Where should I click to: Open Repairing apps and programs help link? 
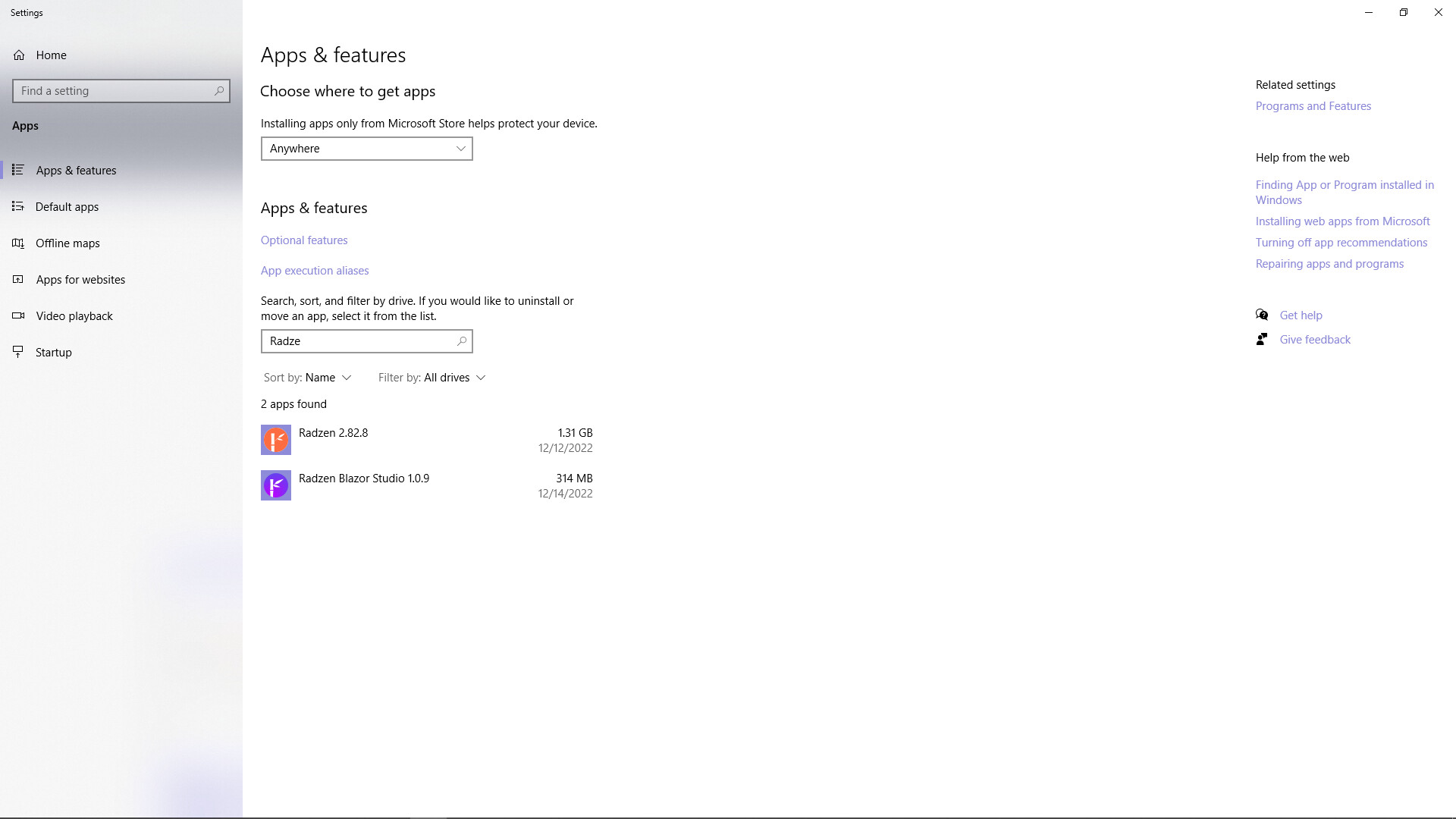(x=1329, y=264)
